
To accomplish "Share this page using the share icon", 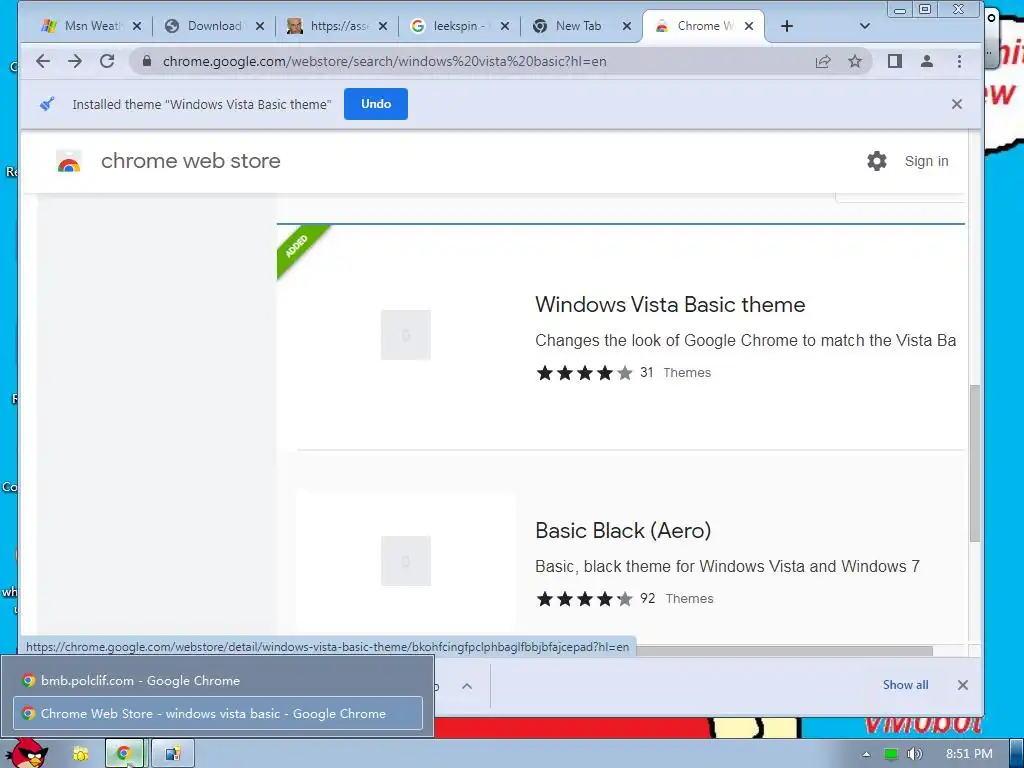I will pyautogui.click(x=823, y=61).
